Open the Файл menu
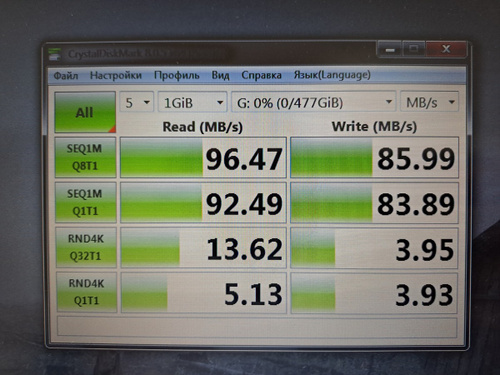The height and width of the screenshot is (375, 500). click(66, 75)
